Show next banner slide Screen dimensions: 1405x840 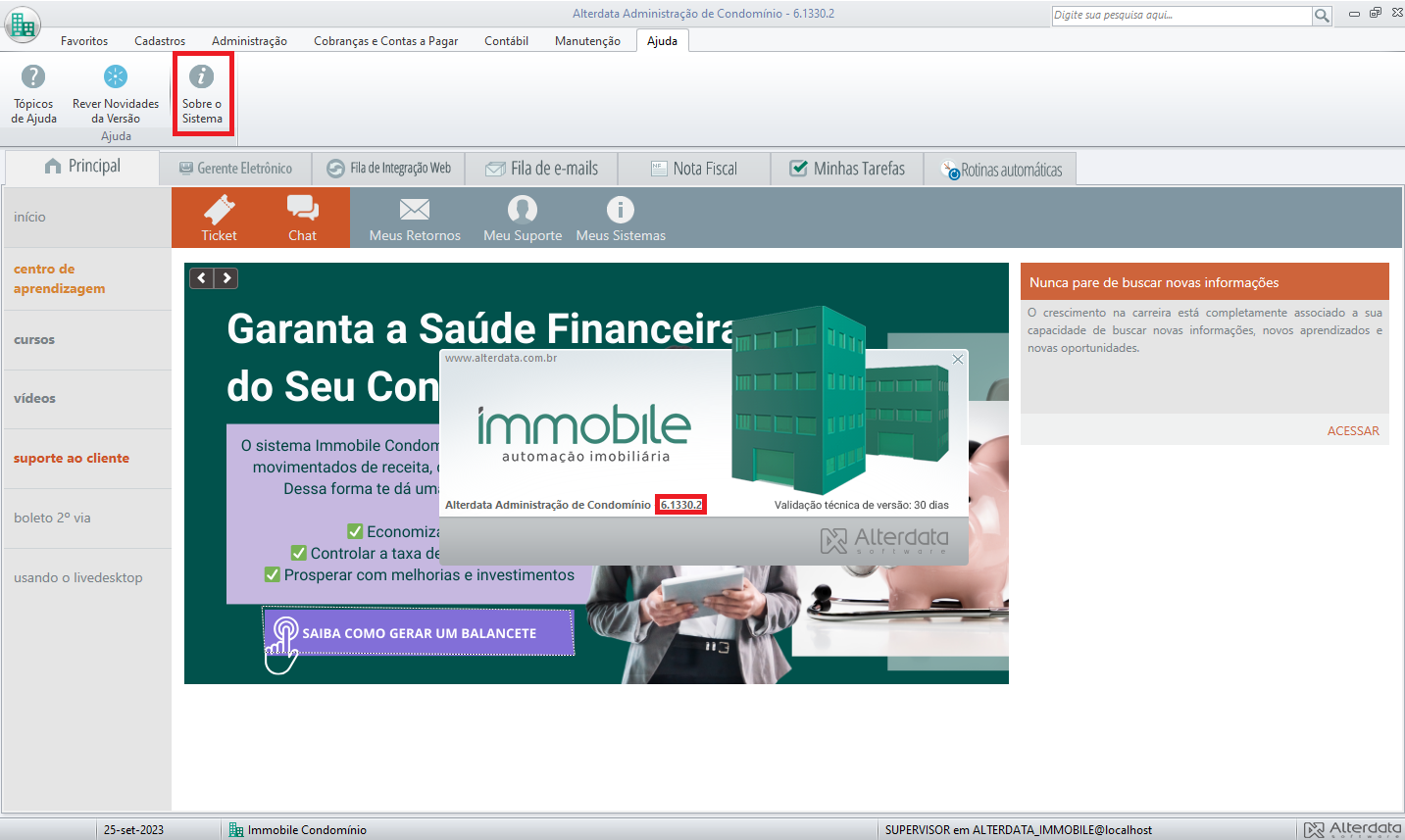tap(226, 278)
